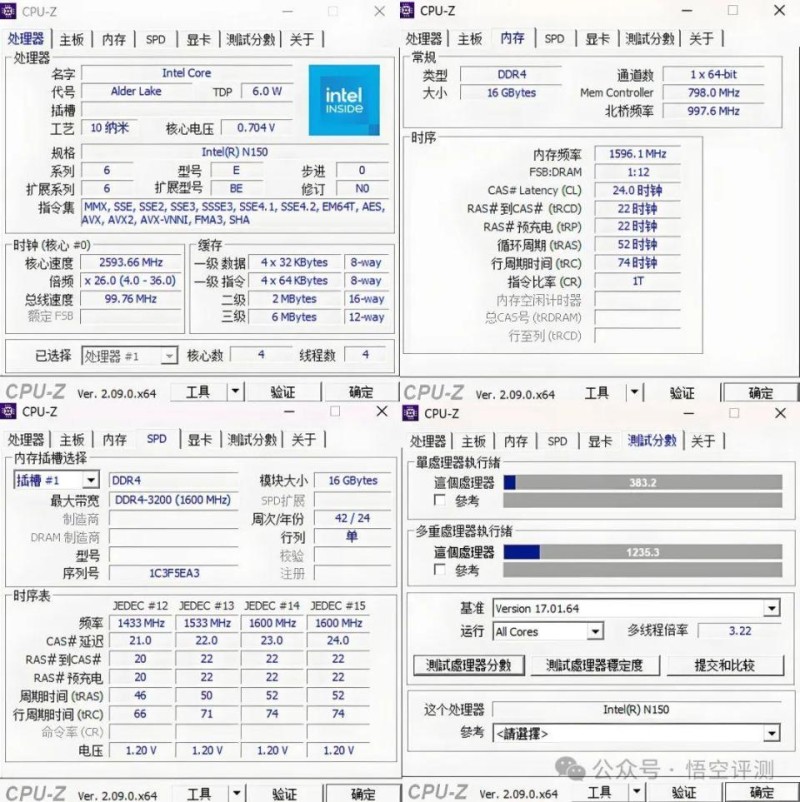Click 确定 button in SPD window
800x802 pixels.
(363, 793)
